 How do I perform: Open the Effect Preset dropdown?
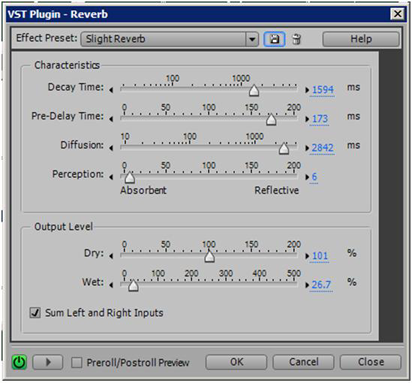pos(252,39)
